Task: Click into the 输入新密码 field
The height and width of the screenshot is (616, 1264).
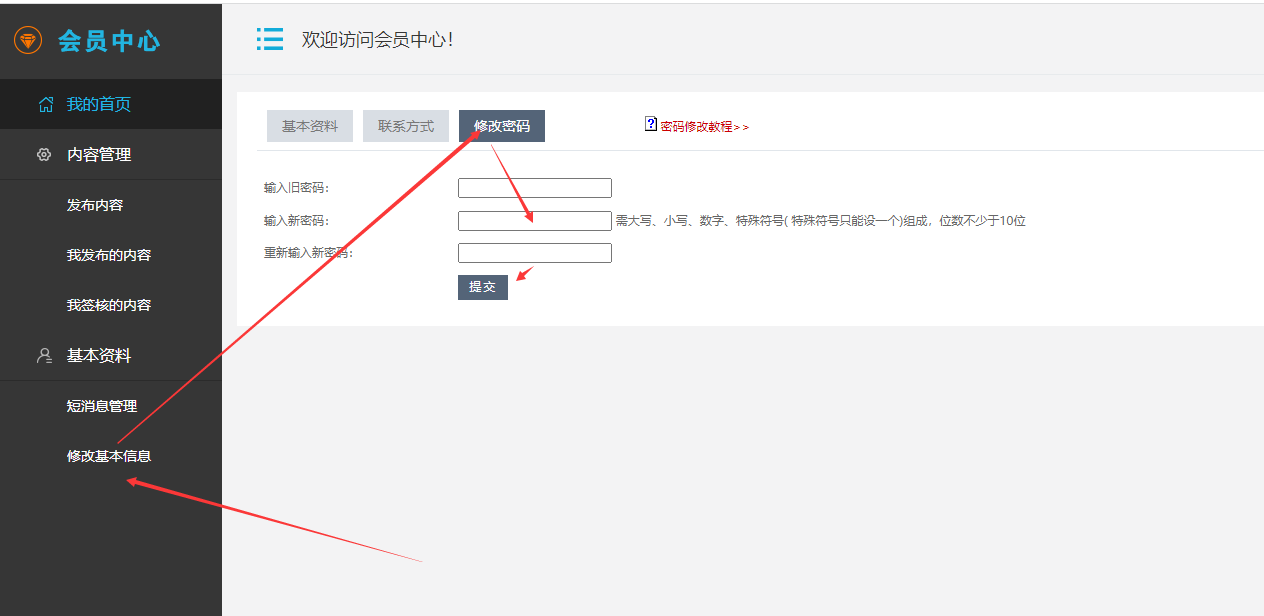Action: (534, 221)
